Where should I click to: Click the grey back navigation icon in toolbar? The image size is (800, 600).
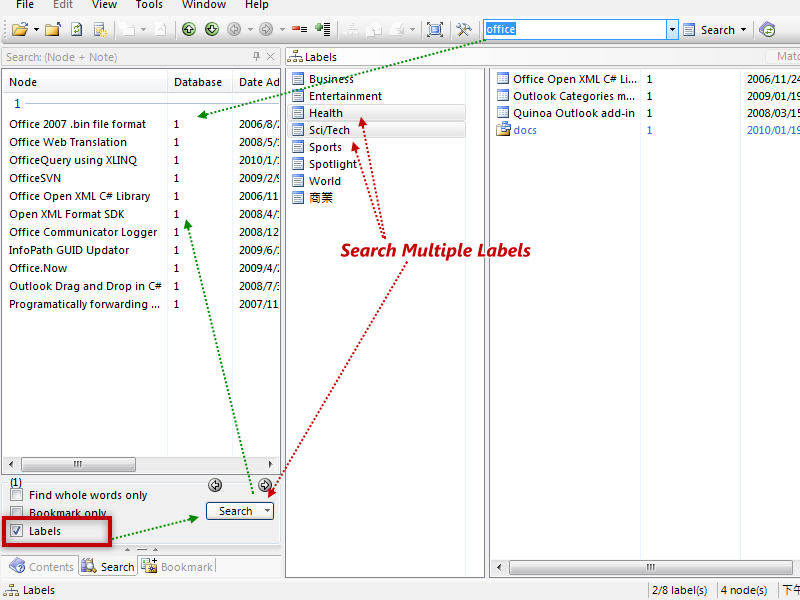[234, 30]
